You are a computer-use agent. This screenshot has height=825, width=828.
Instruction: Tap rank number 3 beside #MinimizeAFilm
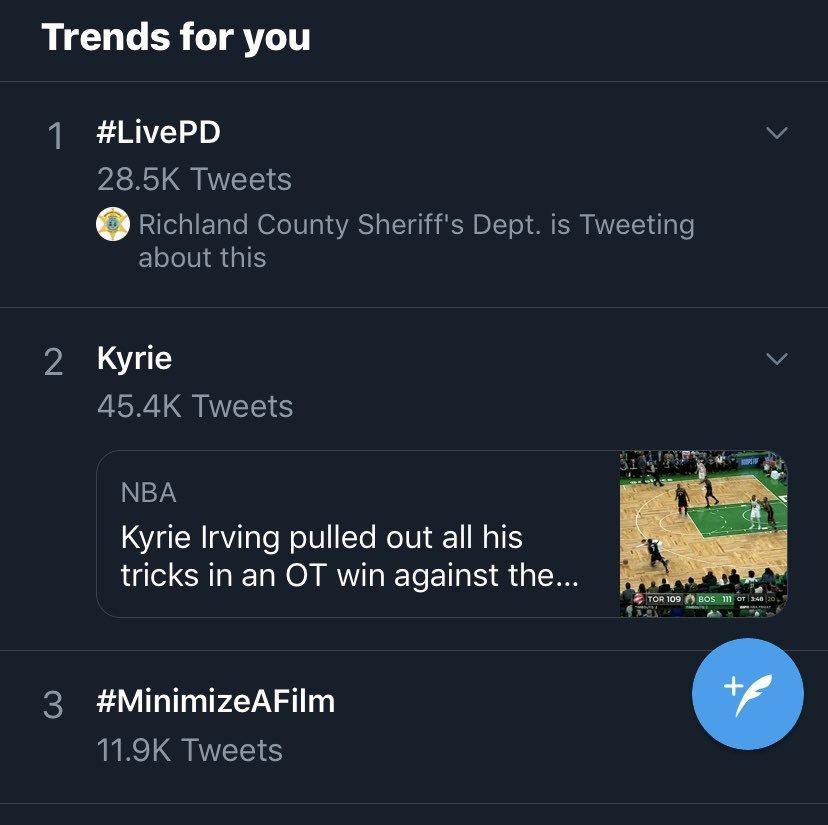pos(54,705)
